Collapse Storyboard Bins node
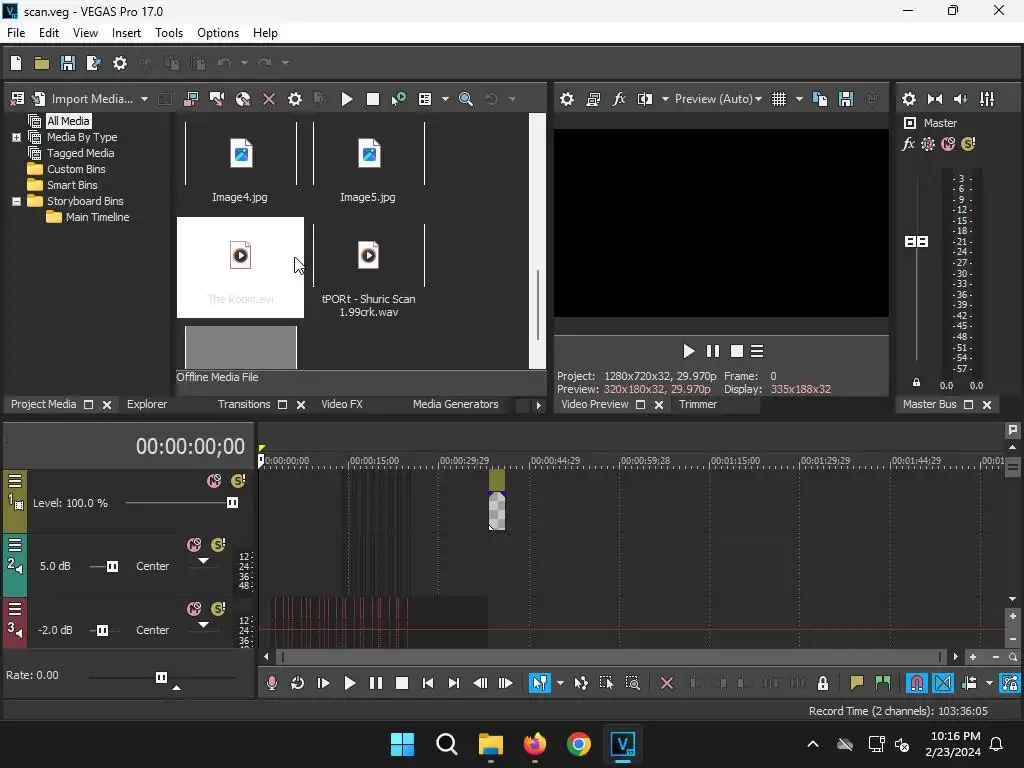This screenshot has width=1024, height=768. click(16, 201)
